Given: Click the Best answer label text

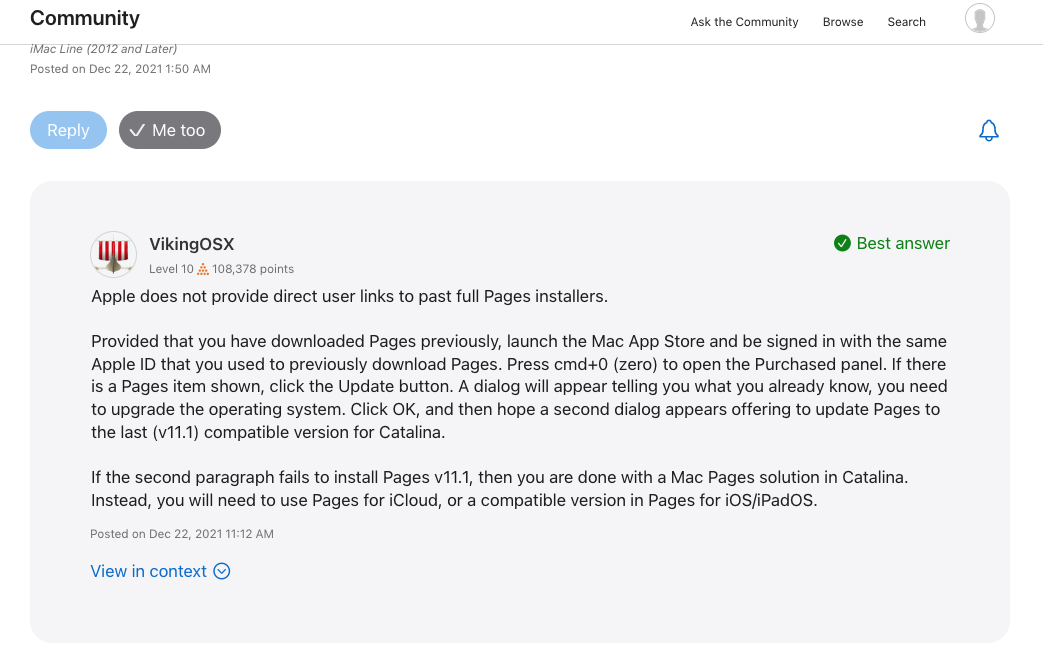Looking at the screenshot, I should 903,243.
